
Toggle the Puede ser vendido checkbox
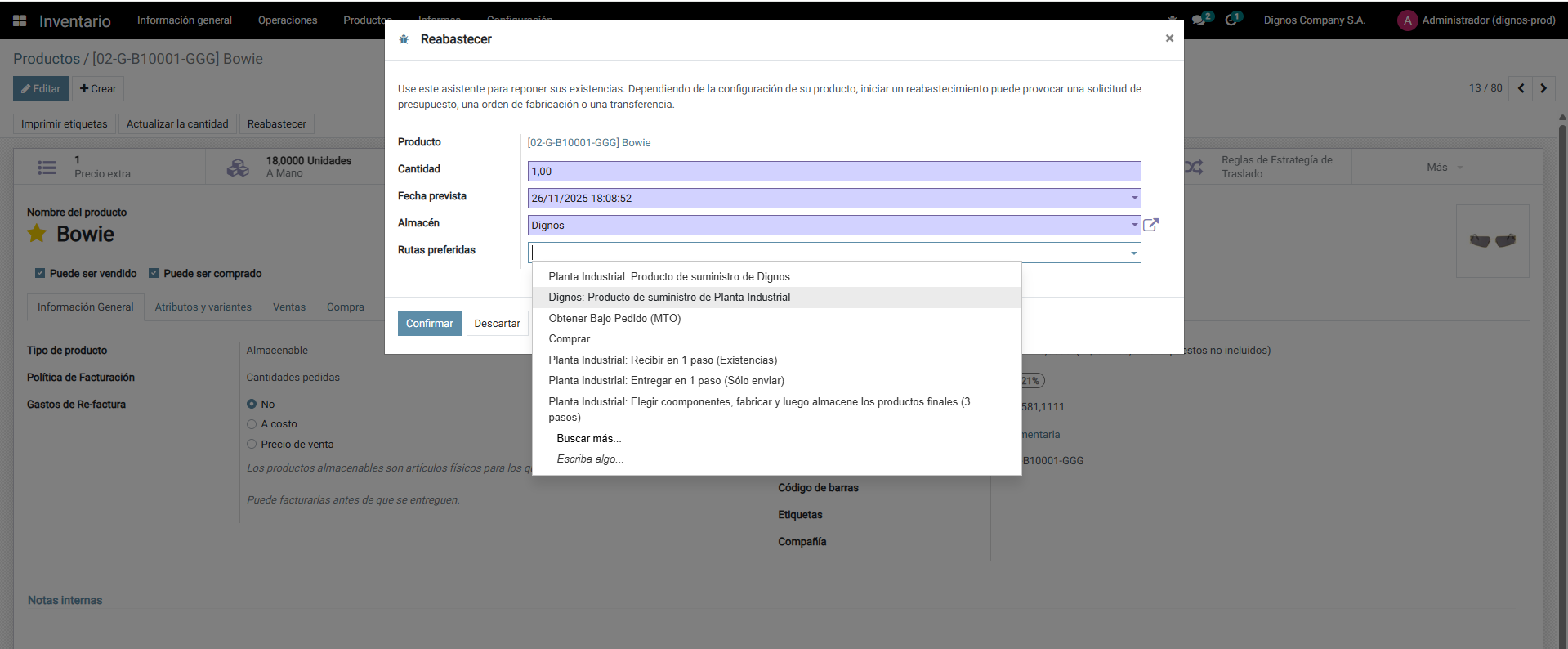(40, 273)
